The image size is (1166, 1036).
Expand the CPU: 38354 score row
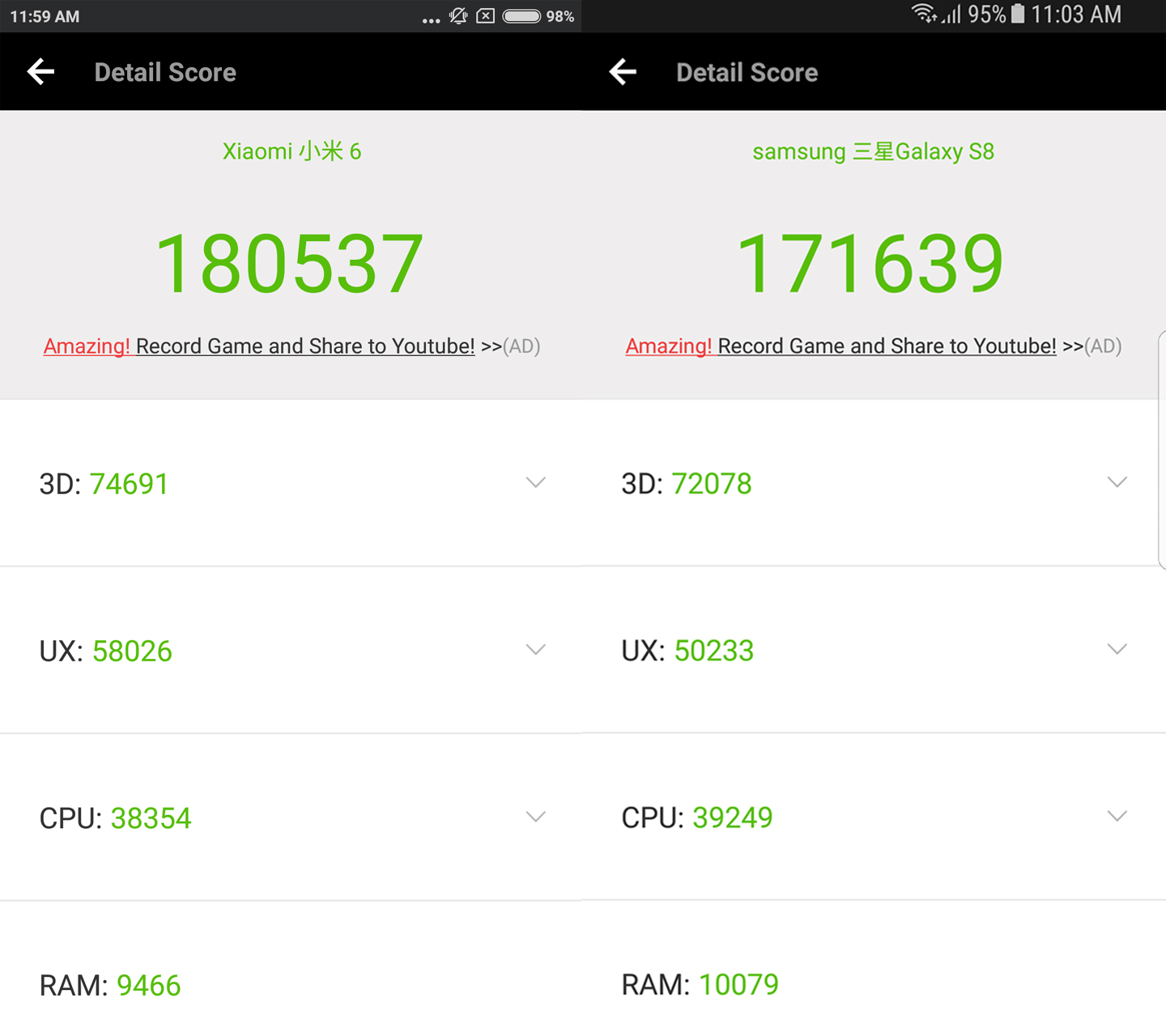(291, 817)
